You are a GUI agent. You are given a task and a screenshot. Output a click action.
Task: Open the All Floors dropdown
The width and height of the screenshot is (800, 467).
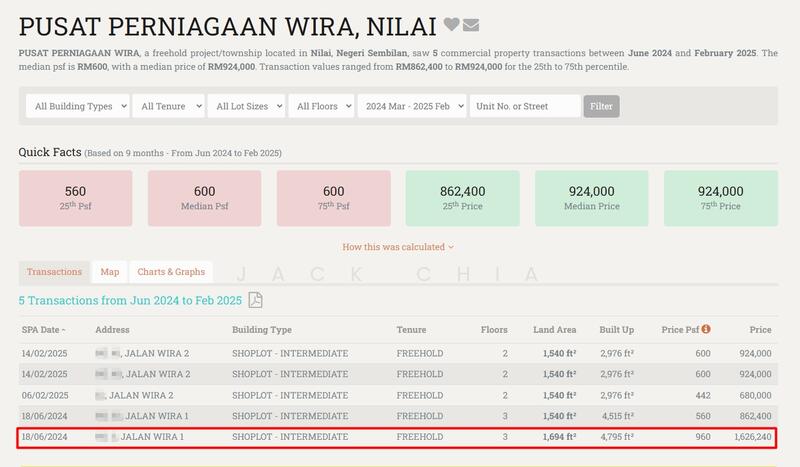tap(320, 106)
